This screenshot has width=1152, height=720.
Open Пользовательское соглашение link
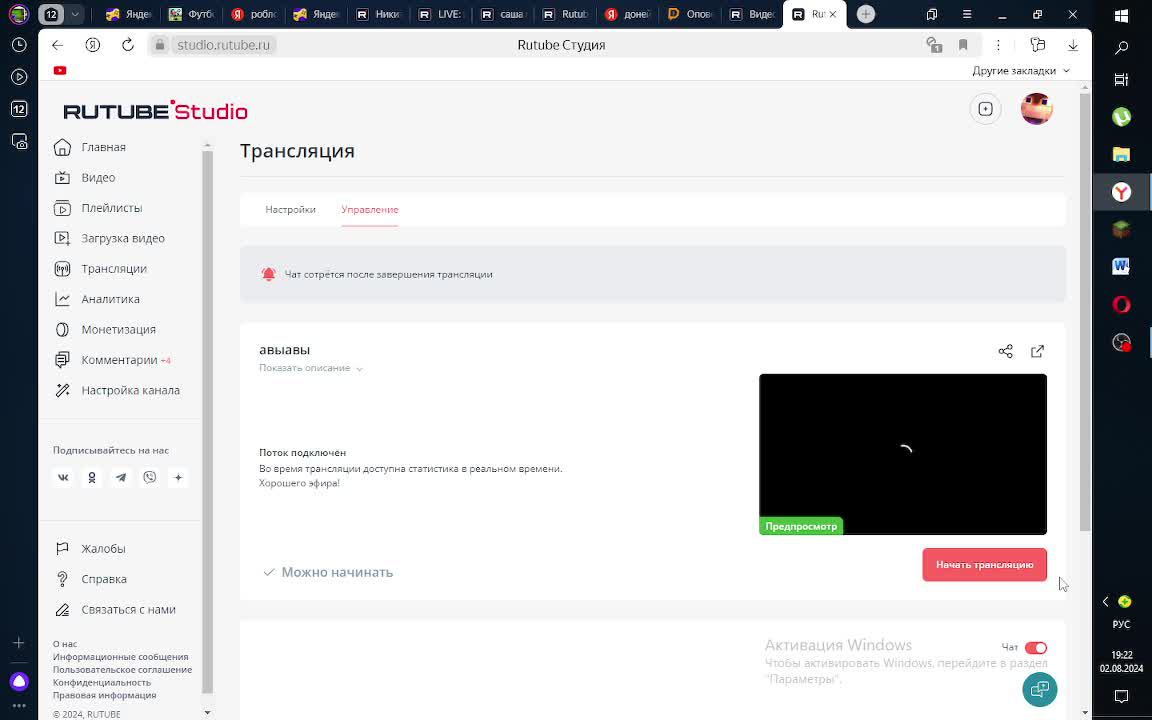(122, 669)
